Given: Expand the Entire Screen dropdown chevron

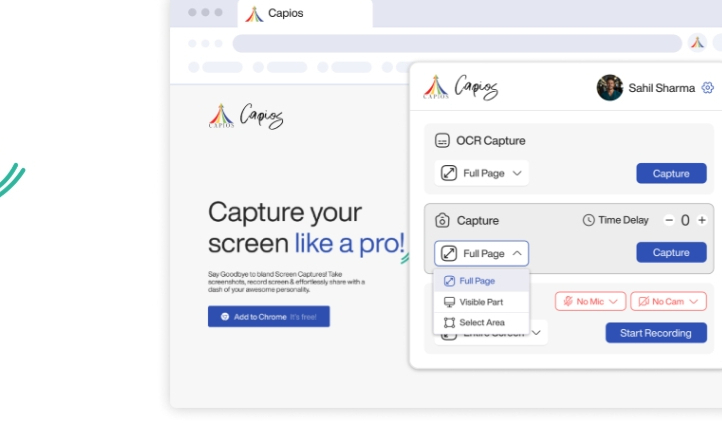Looking at the screenshot, I should (x=536, y=332).
